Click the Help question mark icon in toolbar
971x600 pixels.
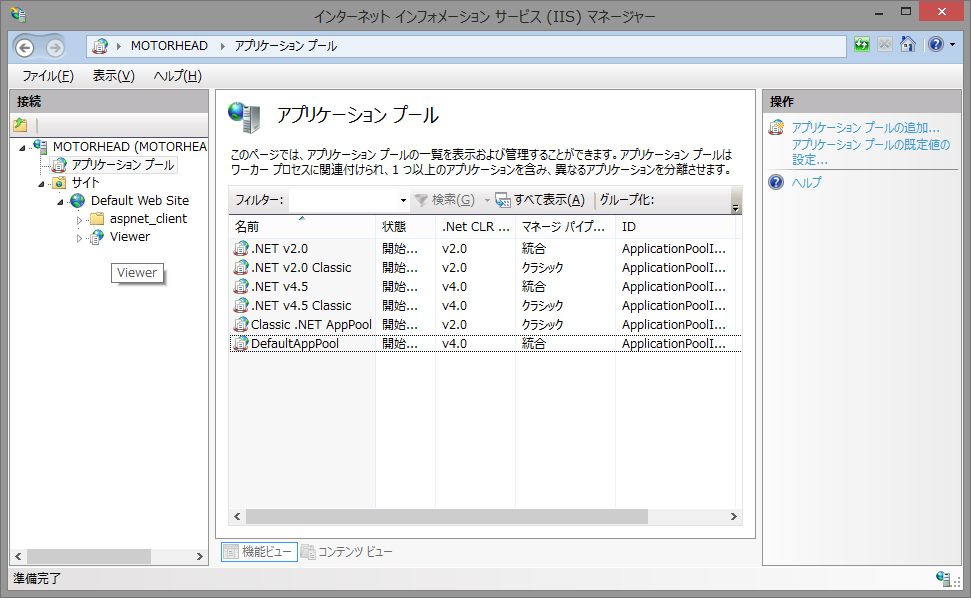[936, 45]
